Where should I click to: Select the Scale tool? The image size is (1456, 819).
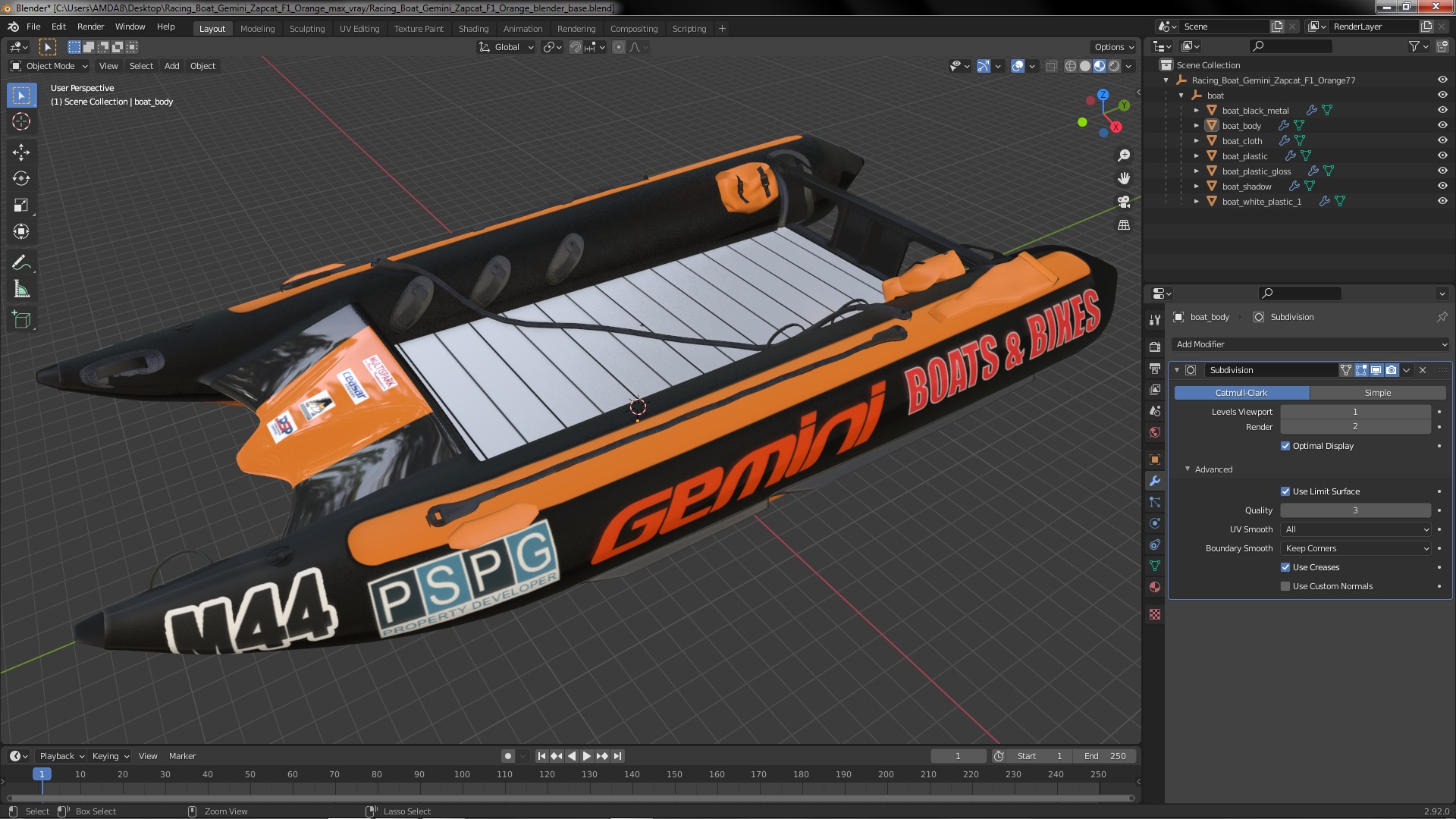(x=21, y=206)
